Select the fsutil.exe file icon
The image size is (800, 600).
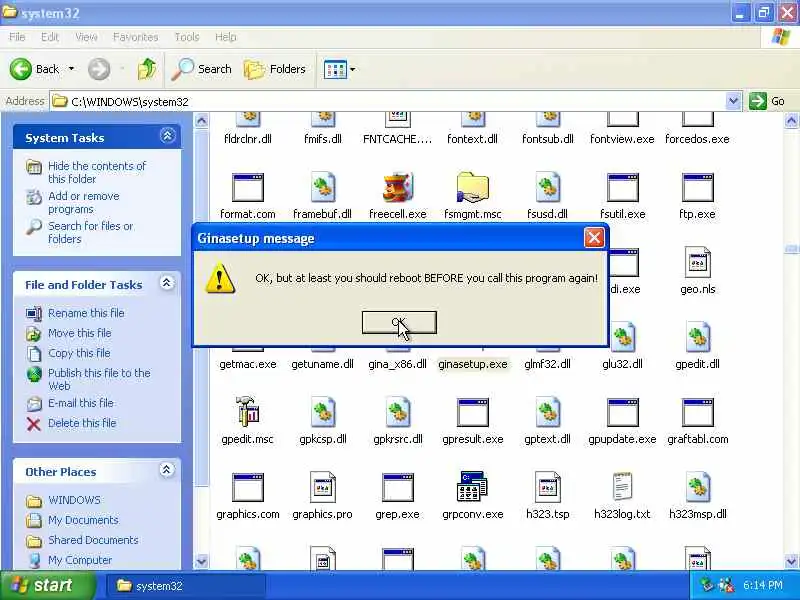622,187
